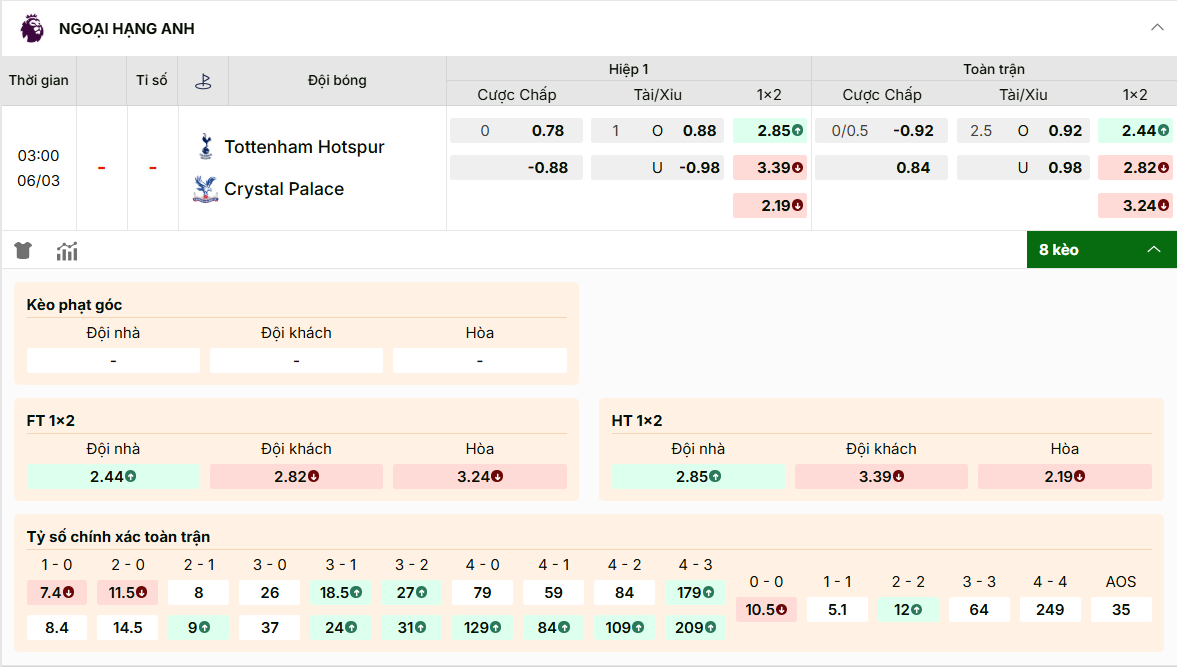
Task: Collapse the 8 kèo odds panel
Action: (1154, 249)
